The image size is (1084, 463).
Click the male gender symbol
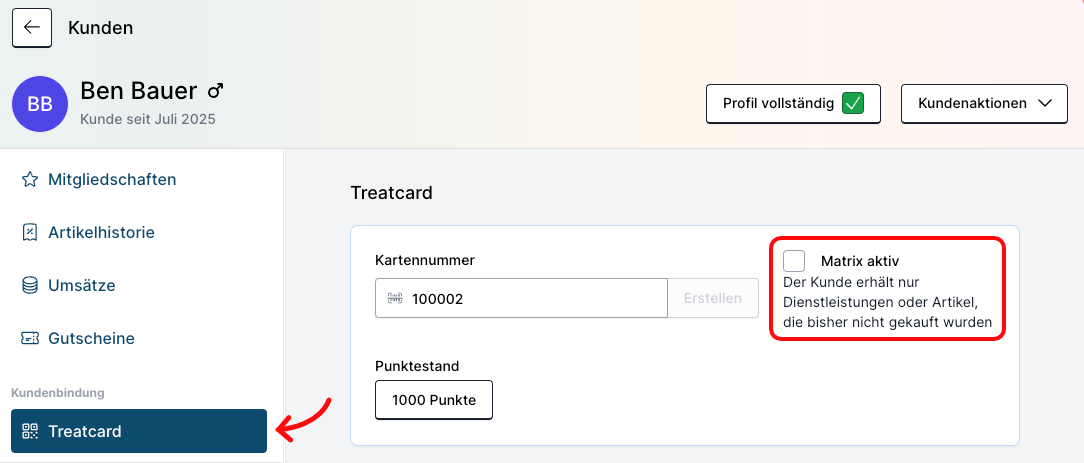(x=215, y=91)
